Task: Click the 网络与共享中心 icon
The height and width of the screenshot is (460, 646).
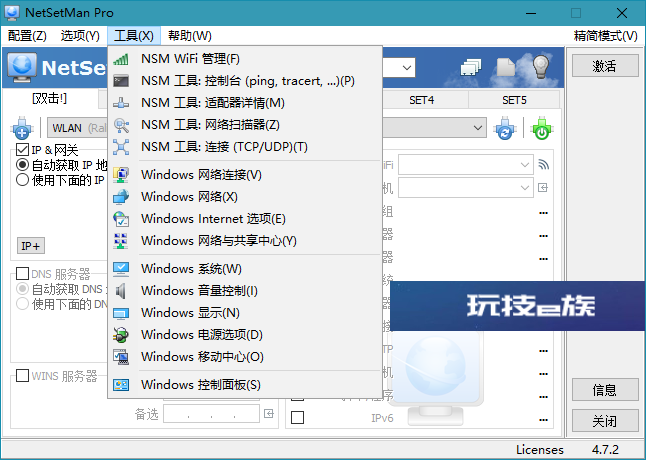Action: [121, 241]
